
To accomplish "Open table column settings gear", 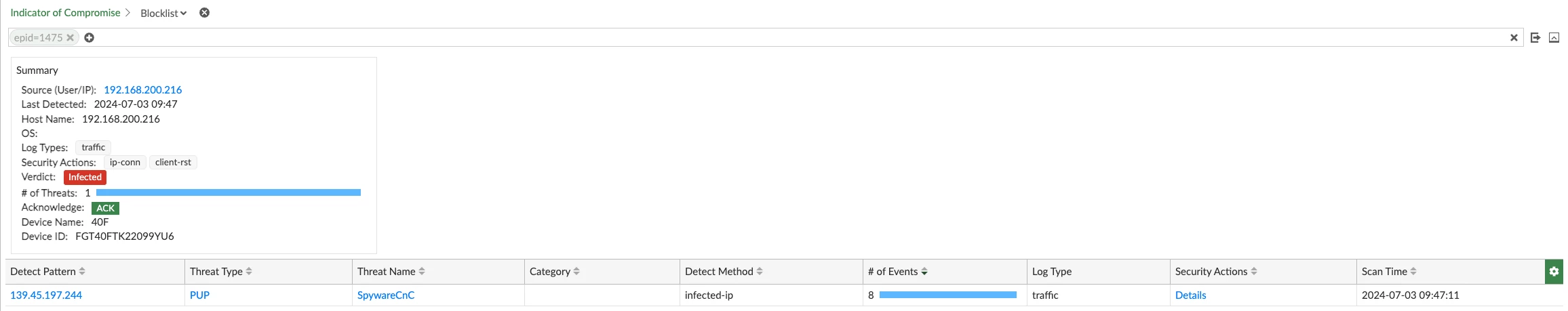I will (1554, 272).
